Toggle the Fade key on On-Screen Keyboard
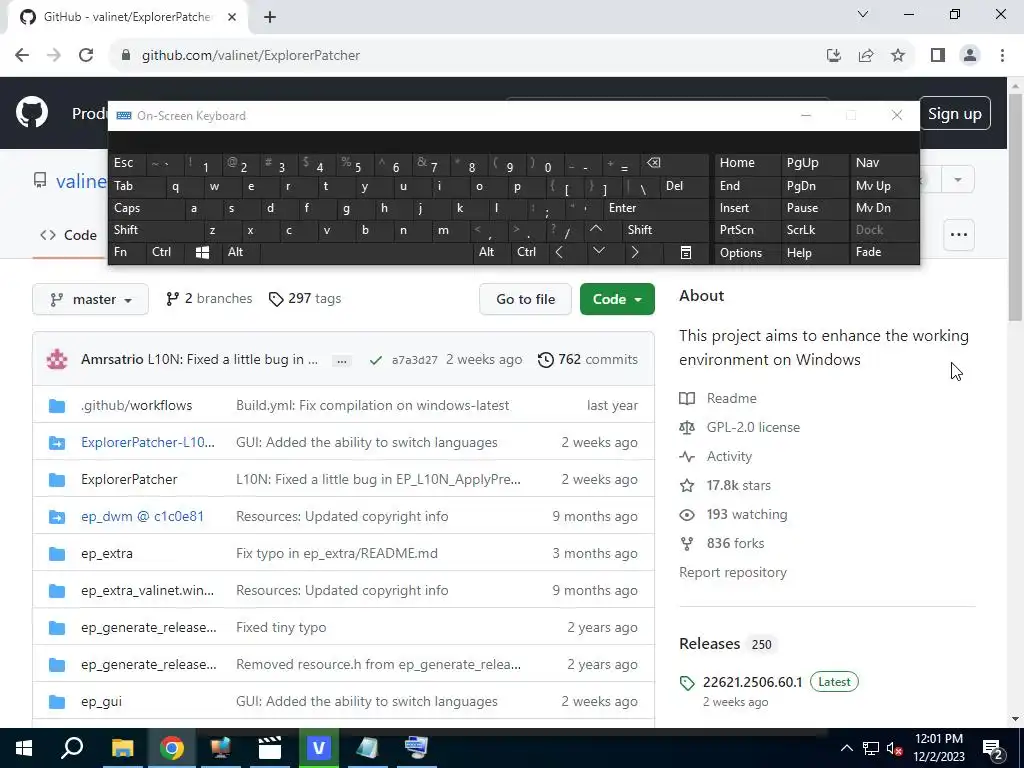The height and width of the screenshot is (768, 1024). (884, 252)
